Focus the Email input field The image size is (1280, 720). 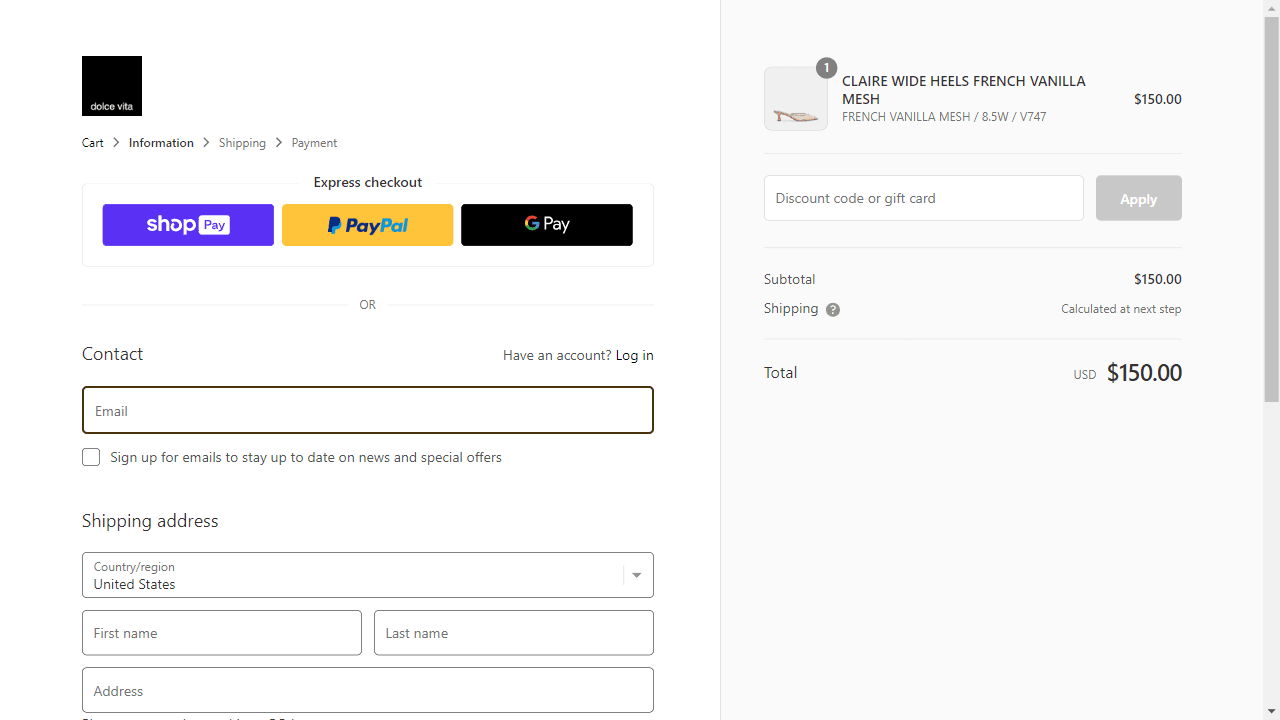point(368,410)
